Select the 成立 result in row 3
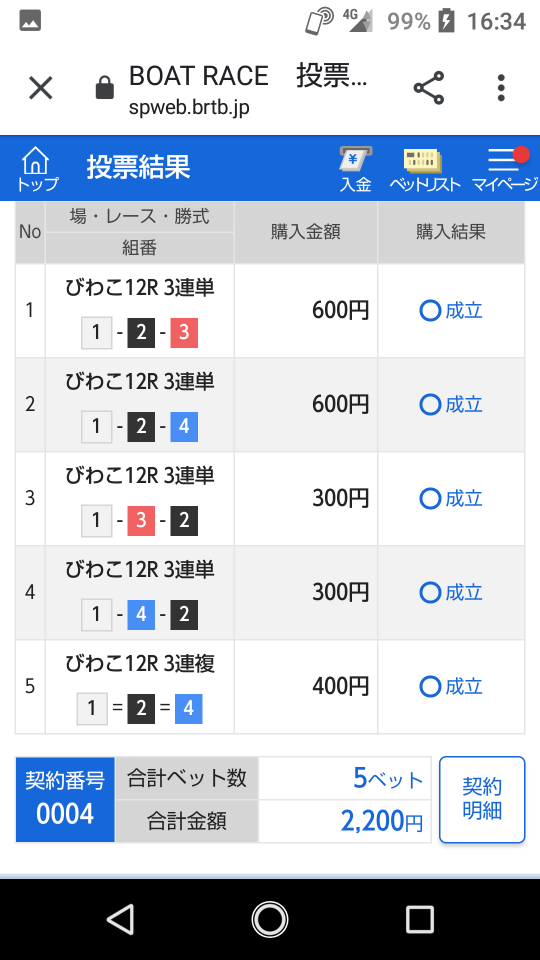 tap(451, 499)
